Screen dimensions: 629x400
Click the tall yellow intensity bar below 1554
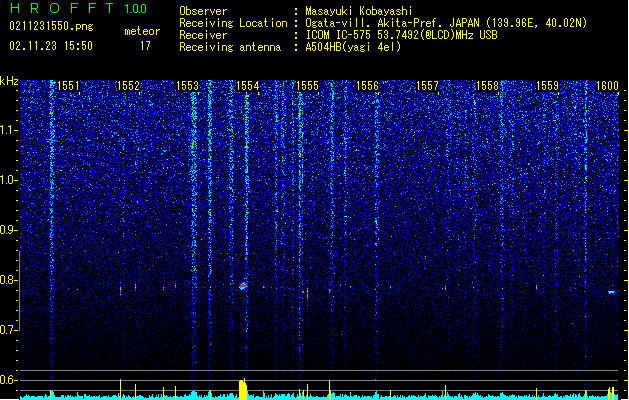243,389
